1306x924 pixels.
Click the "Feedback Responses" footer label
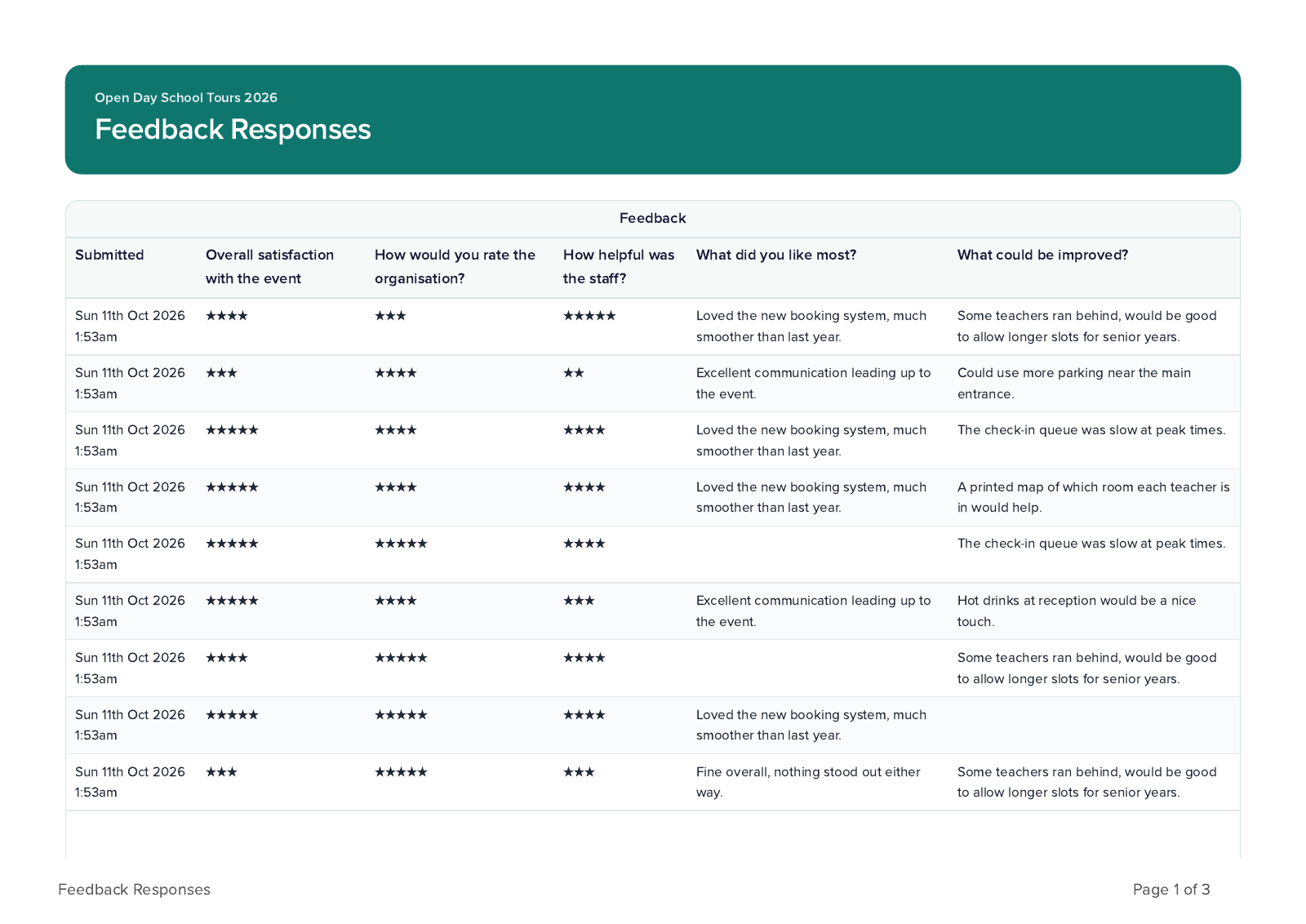(x=134, y=890)
